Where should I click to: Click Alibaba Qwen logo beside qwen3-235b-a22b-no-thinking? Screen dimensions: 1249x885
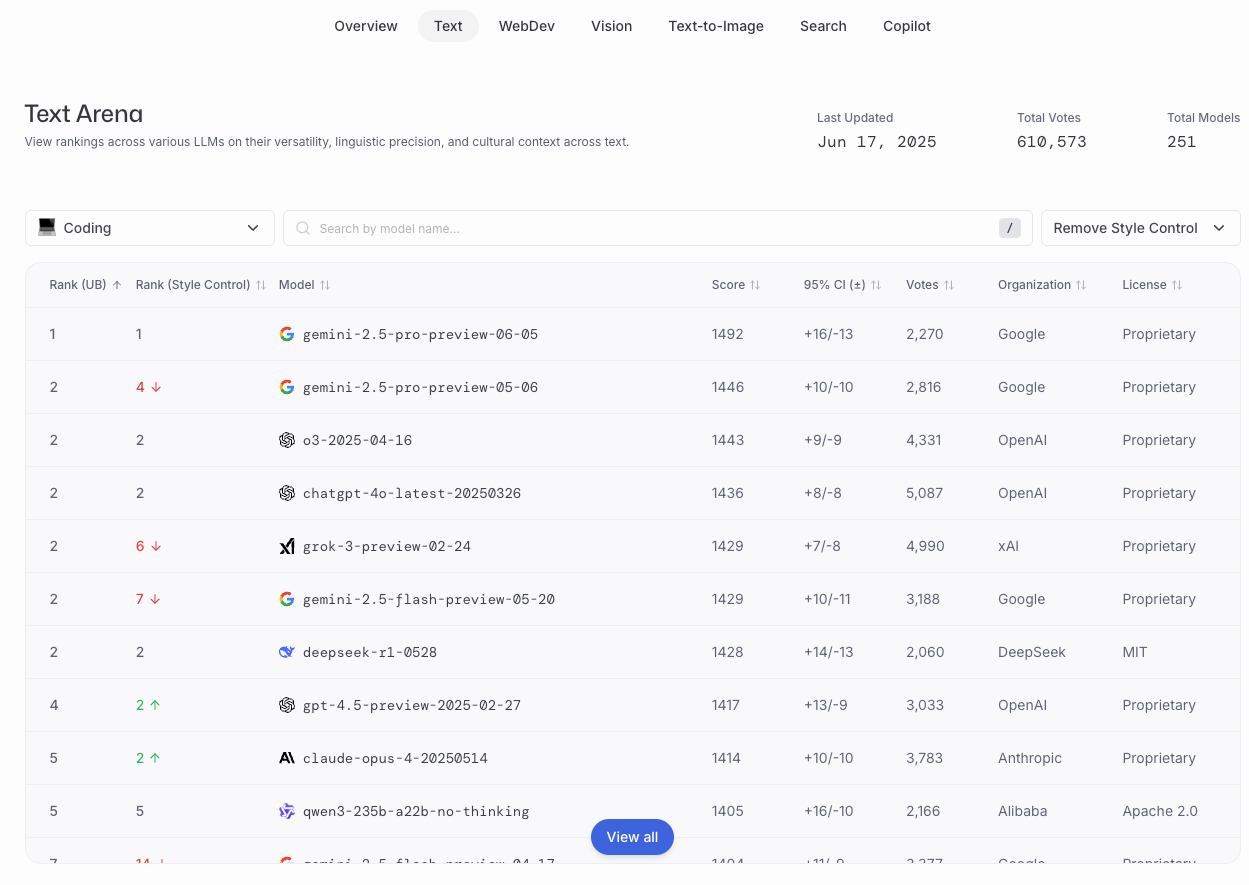point(287,811)
